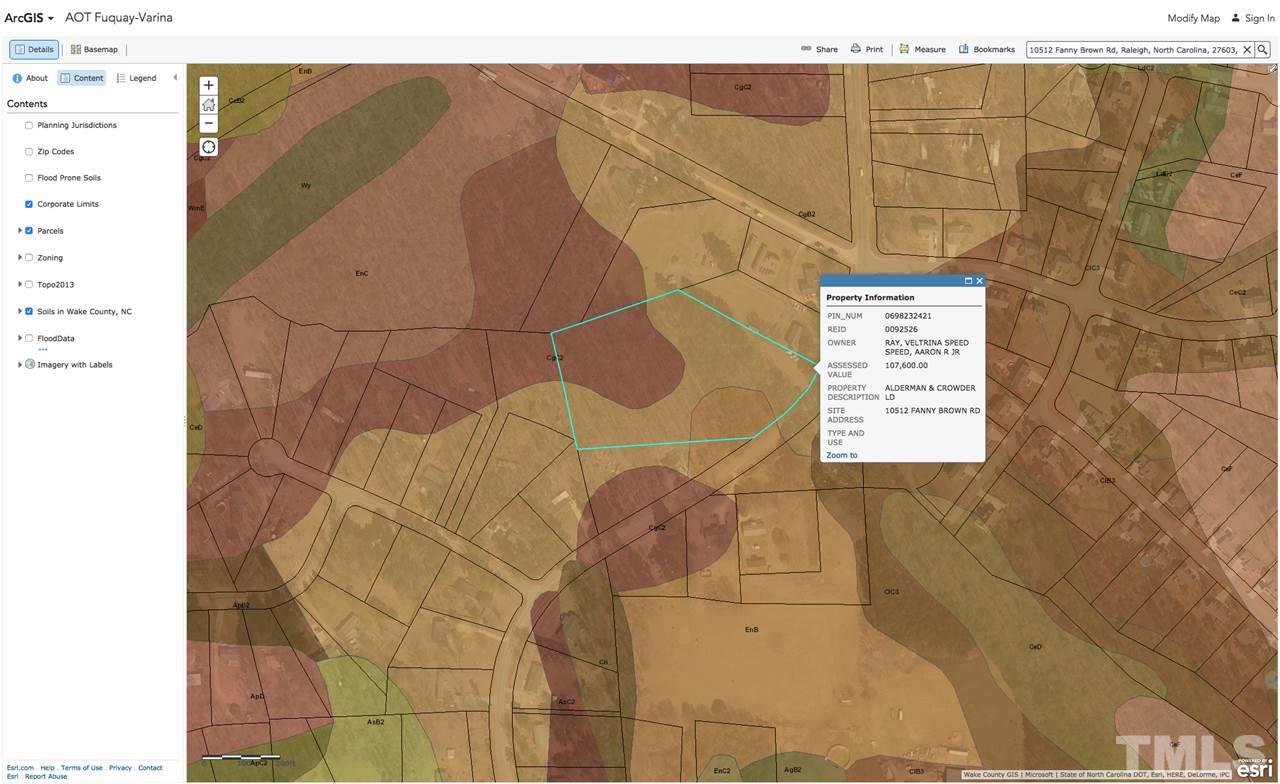This screenshot has width=1280, height=784.
Task: Switch to the About tab
Action: pos(30,78)
